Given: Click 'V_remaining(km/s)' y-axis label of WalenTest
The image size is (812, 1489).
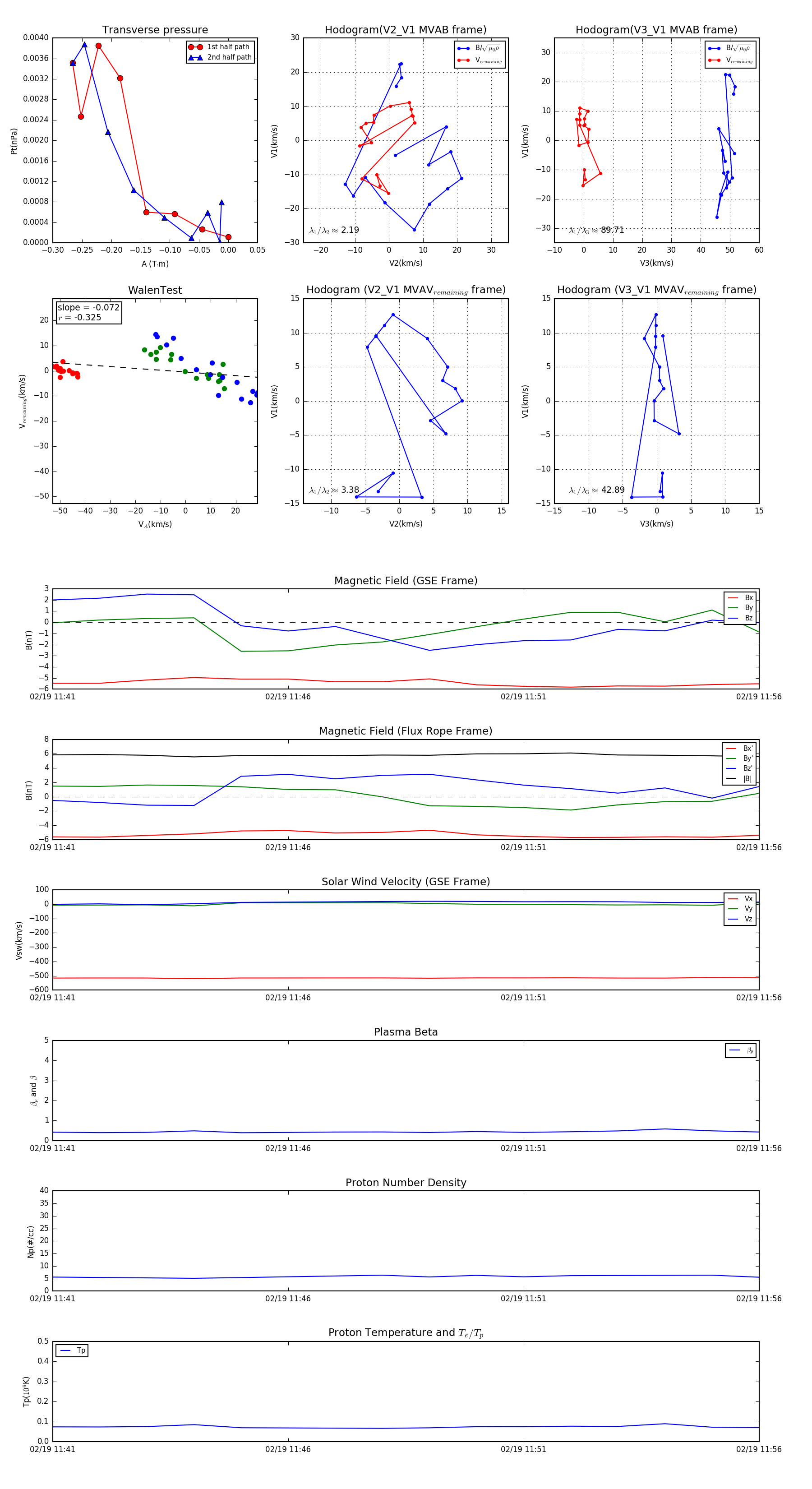Looking at the screenshot, I should (x=22, y=401).
